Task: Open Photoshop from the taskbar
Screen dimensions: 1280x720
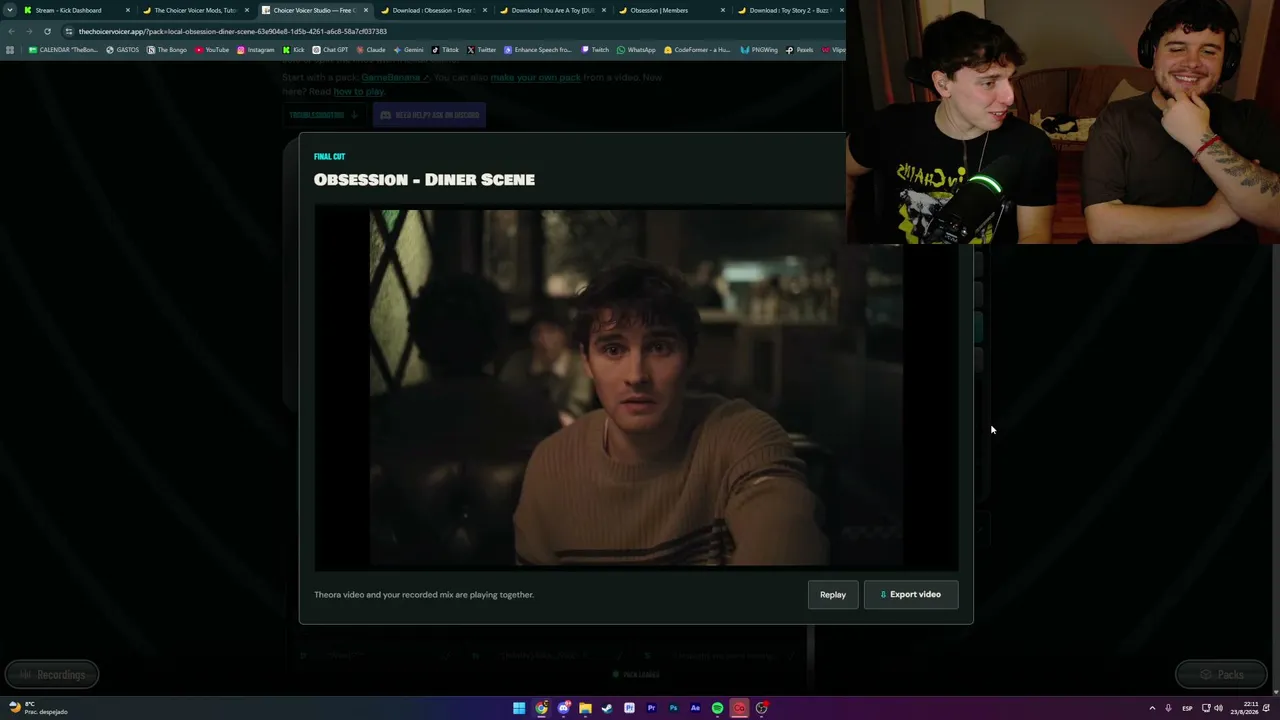Action: pos(673,708)
